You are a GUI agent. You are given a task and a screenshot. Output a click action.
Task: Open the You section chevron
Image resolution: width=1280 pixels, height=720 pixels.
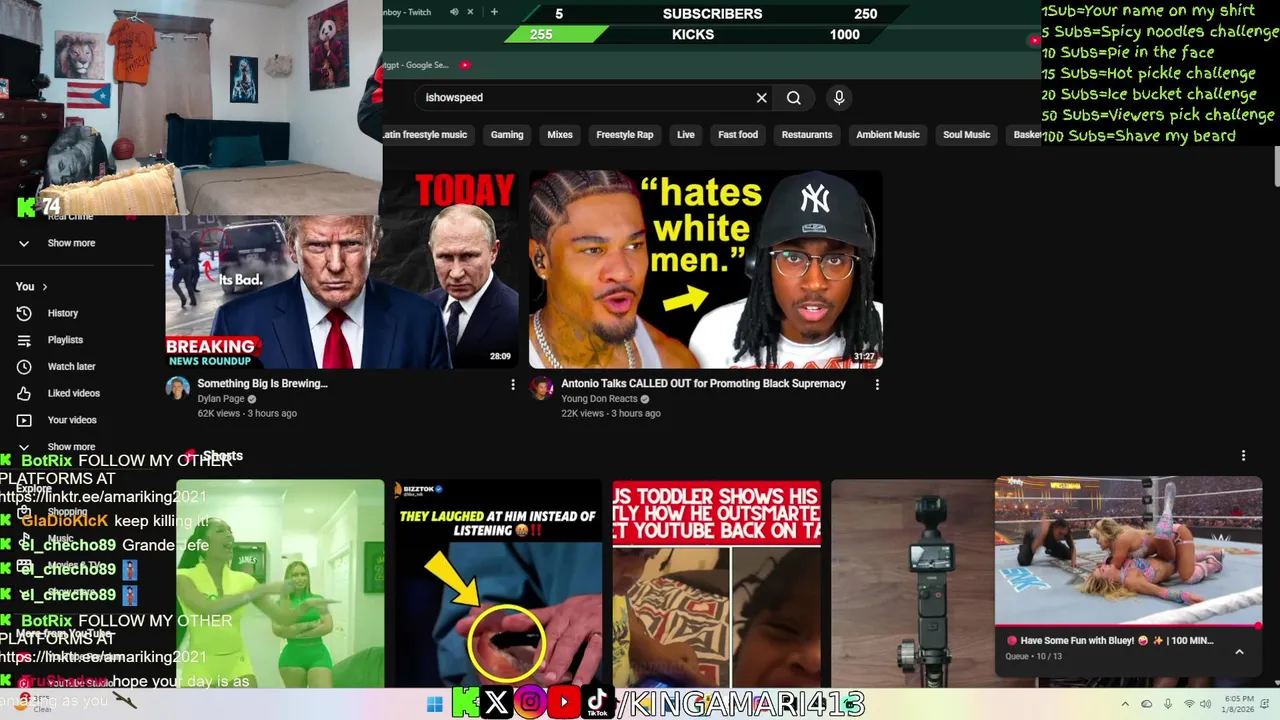click(44, 287)
